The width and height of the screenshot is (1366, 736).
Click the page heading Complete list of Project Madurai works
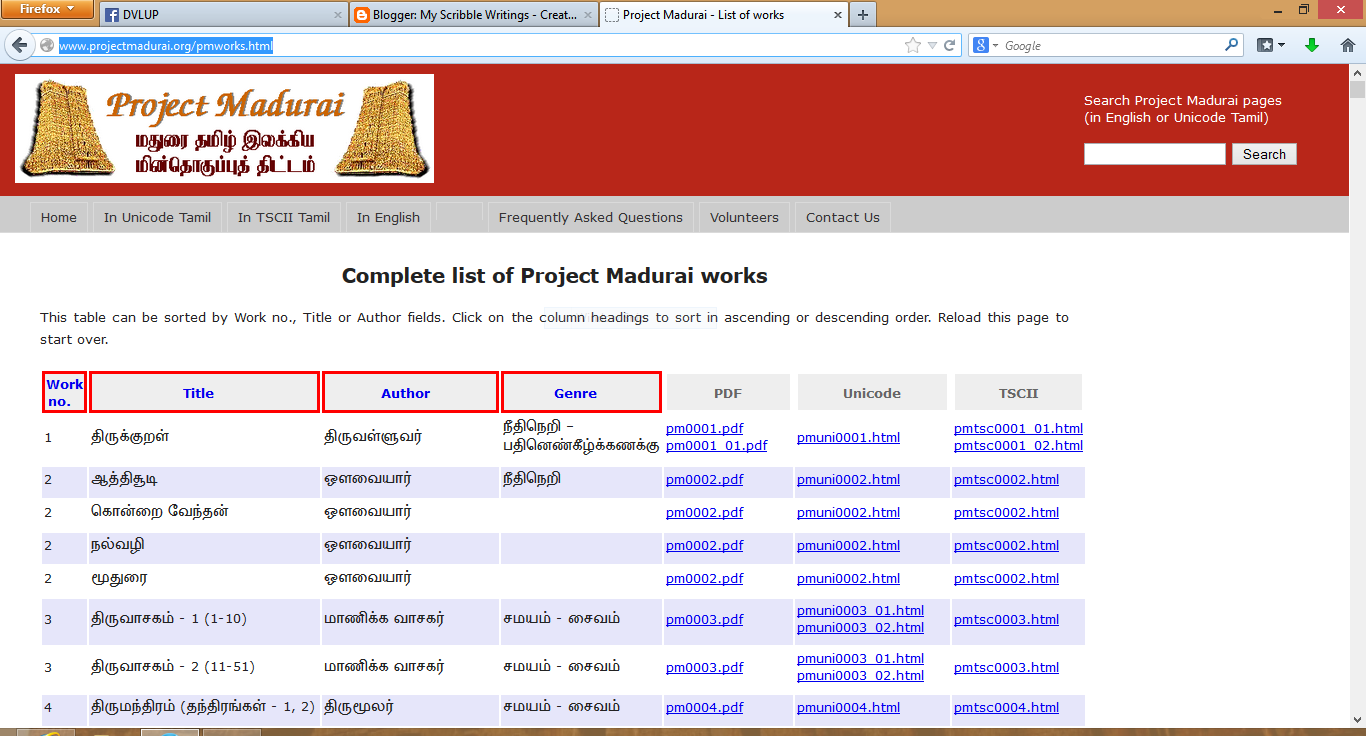555,276
